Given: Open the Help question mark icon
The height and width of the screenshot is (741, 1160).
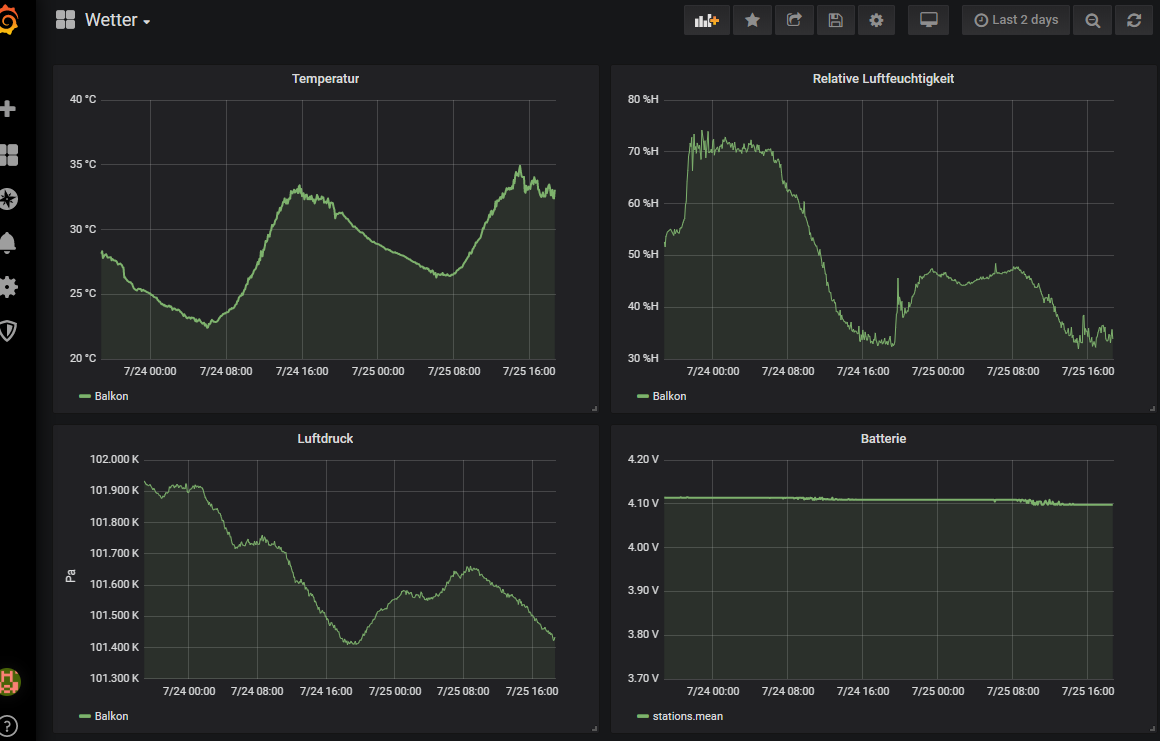Looking at the screenshot, I should pyautogui.click(x=7, y=726).
